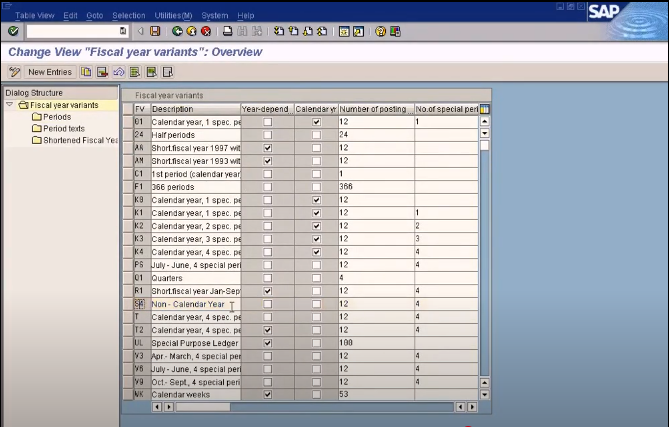Click the Display/Change pencil toggle icon
The width and height of the screenshot is (669, 427).
(15, 72)
